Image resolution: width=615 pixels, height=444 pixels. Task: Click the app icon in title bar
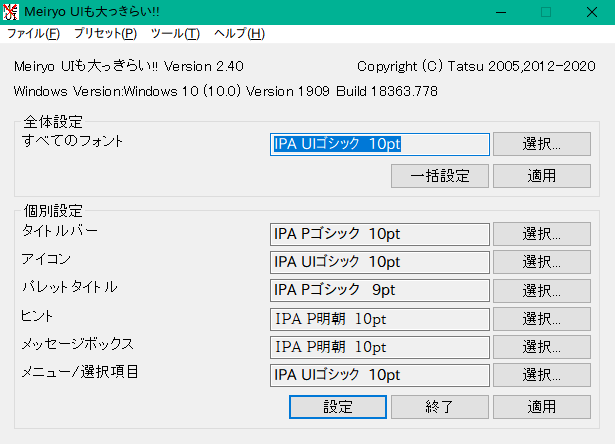click(x=11, y=12)
